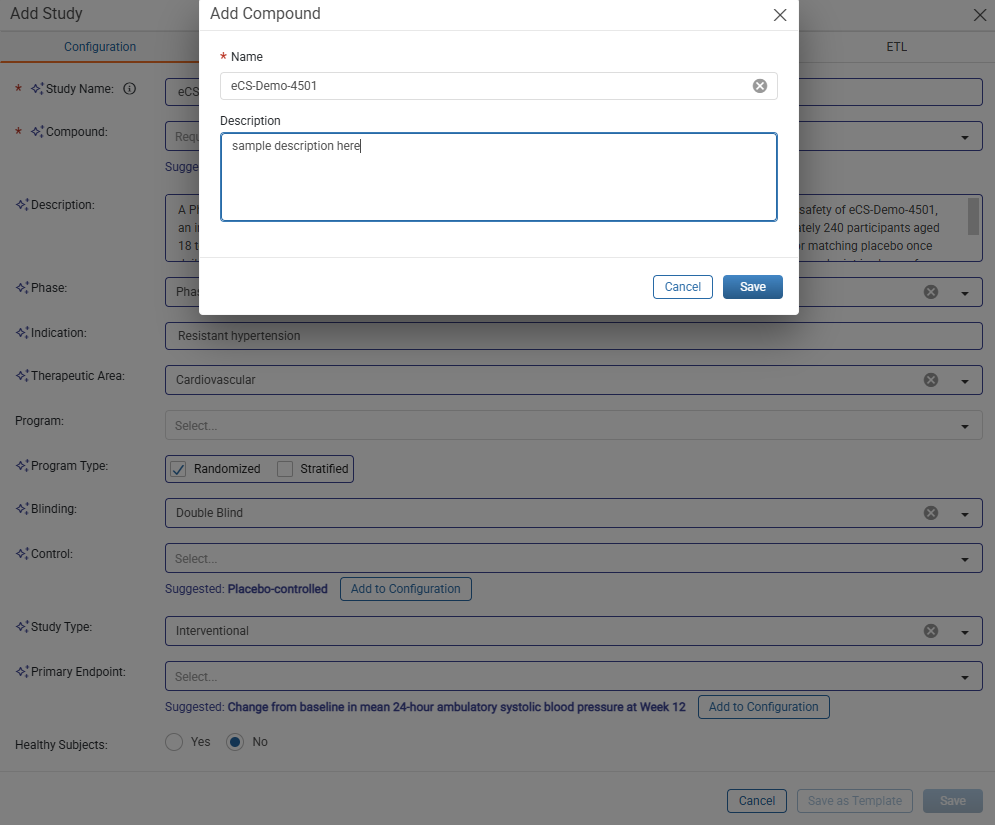Screen dimensions: 995x825
Task: Click the suggested primary endpoint text
Action: click(x=456, y=707)
